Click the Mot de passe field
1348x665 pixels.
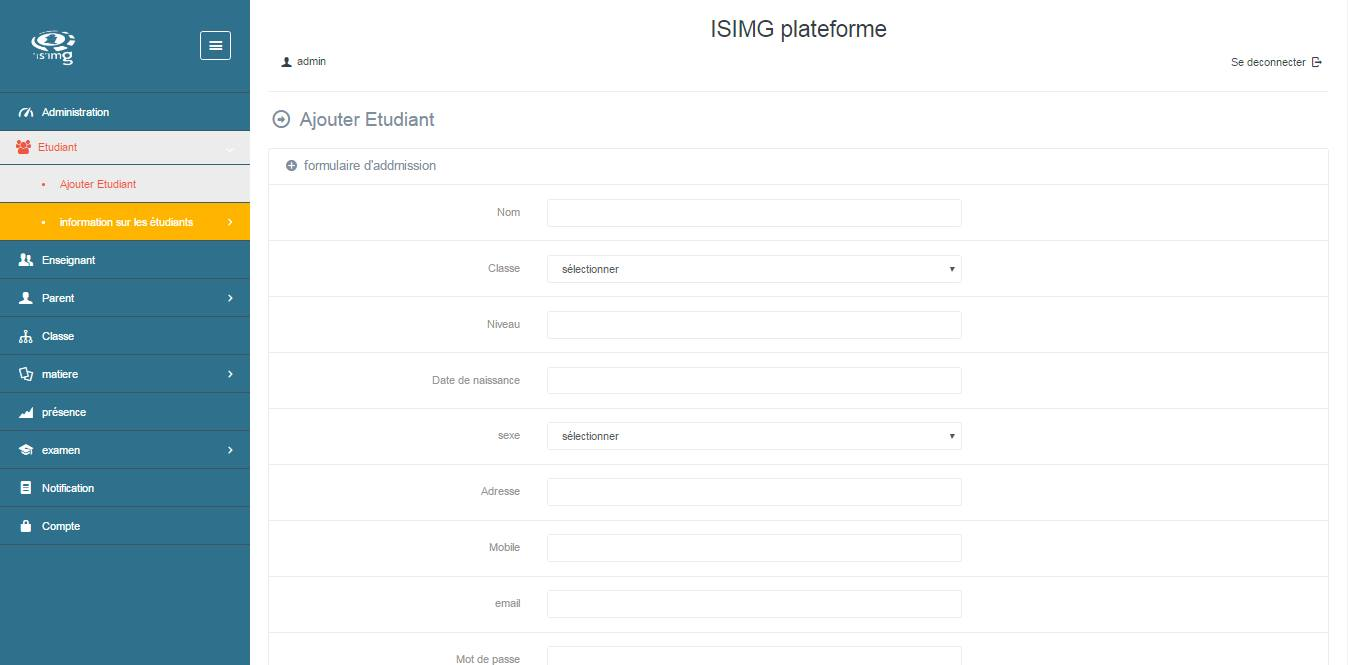point(754,656)
